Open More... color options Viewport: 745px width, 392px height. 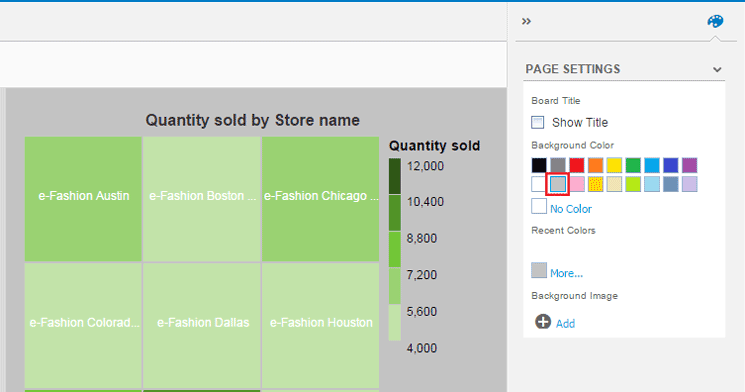click(566, 273)
